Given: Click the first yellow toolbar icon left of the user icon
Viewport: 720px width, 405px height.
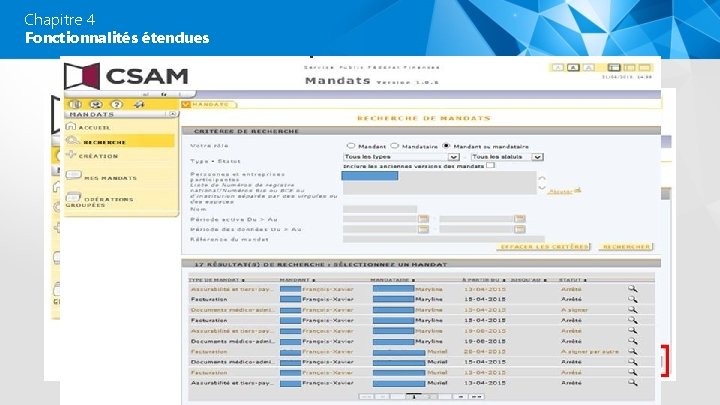Looking at the screenshot, I should 75,105.
